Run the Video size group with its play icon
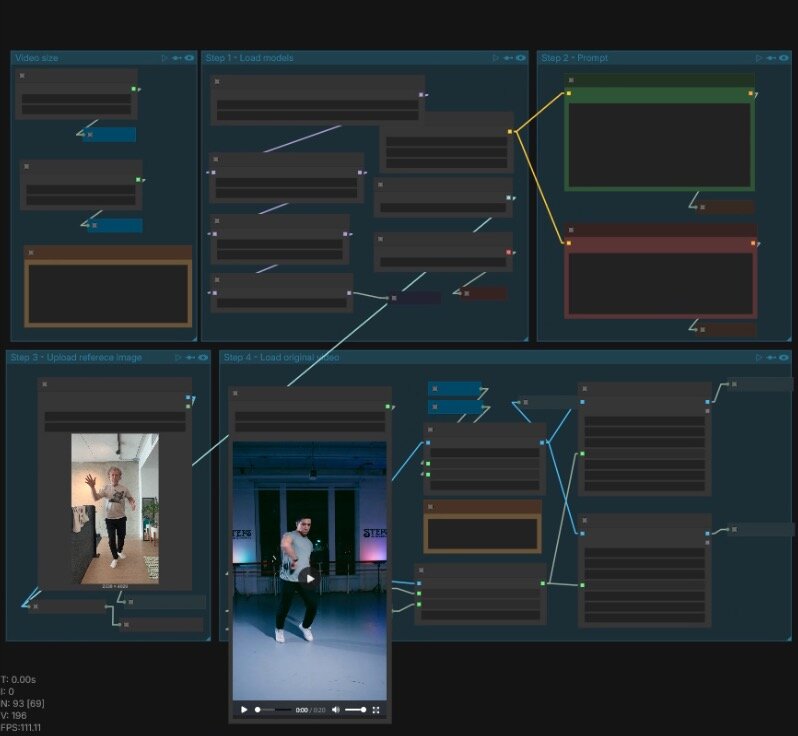This screenshot has width=798, height=736. [x=164, y=58]
